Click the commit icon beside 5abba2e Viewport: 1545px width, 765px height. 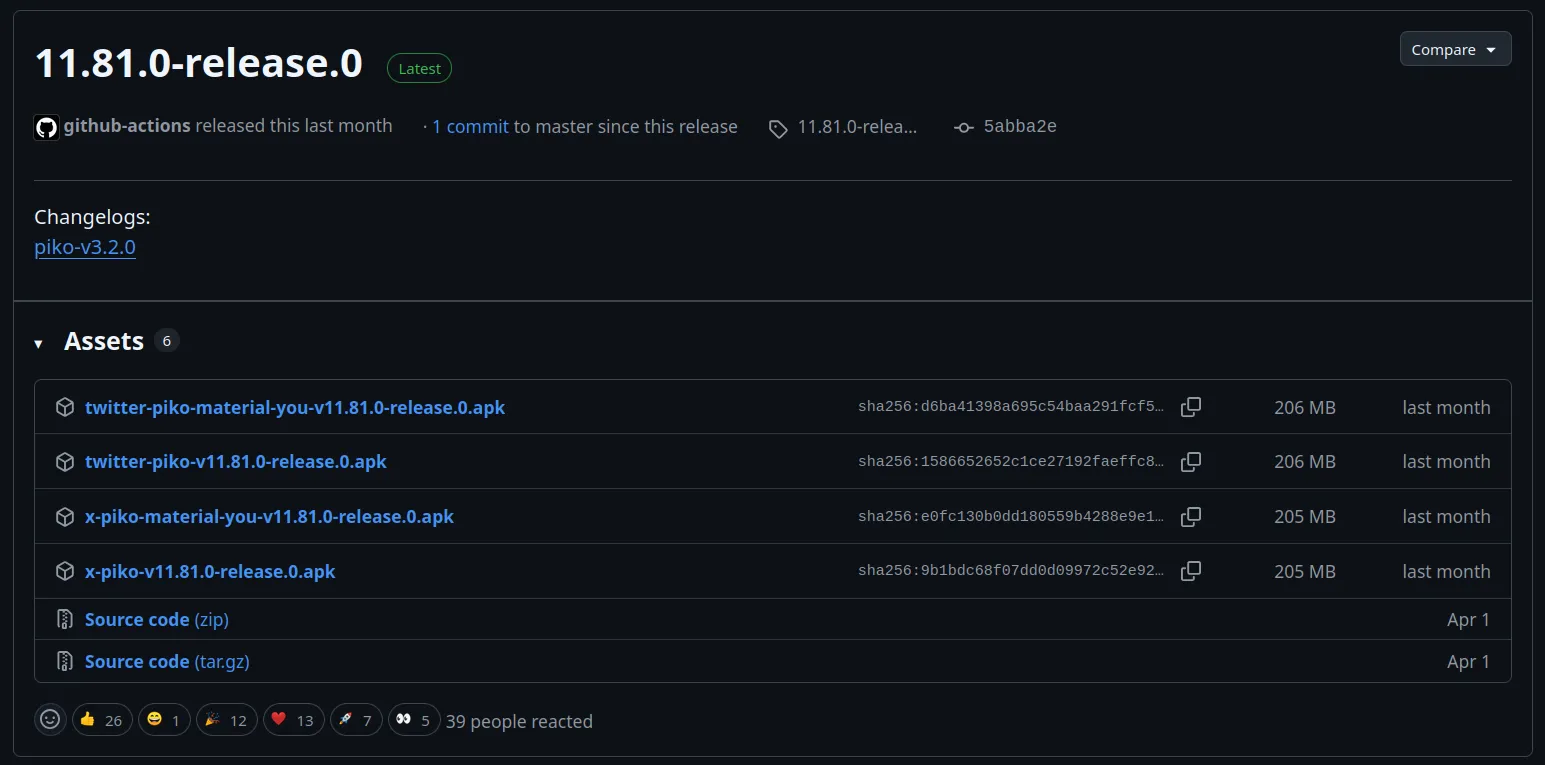[964, 128]
